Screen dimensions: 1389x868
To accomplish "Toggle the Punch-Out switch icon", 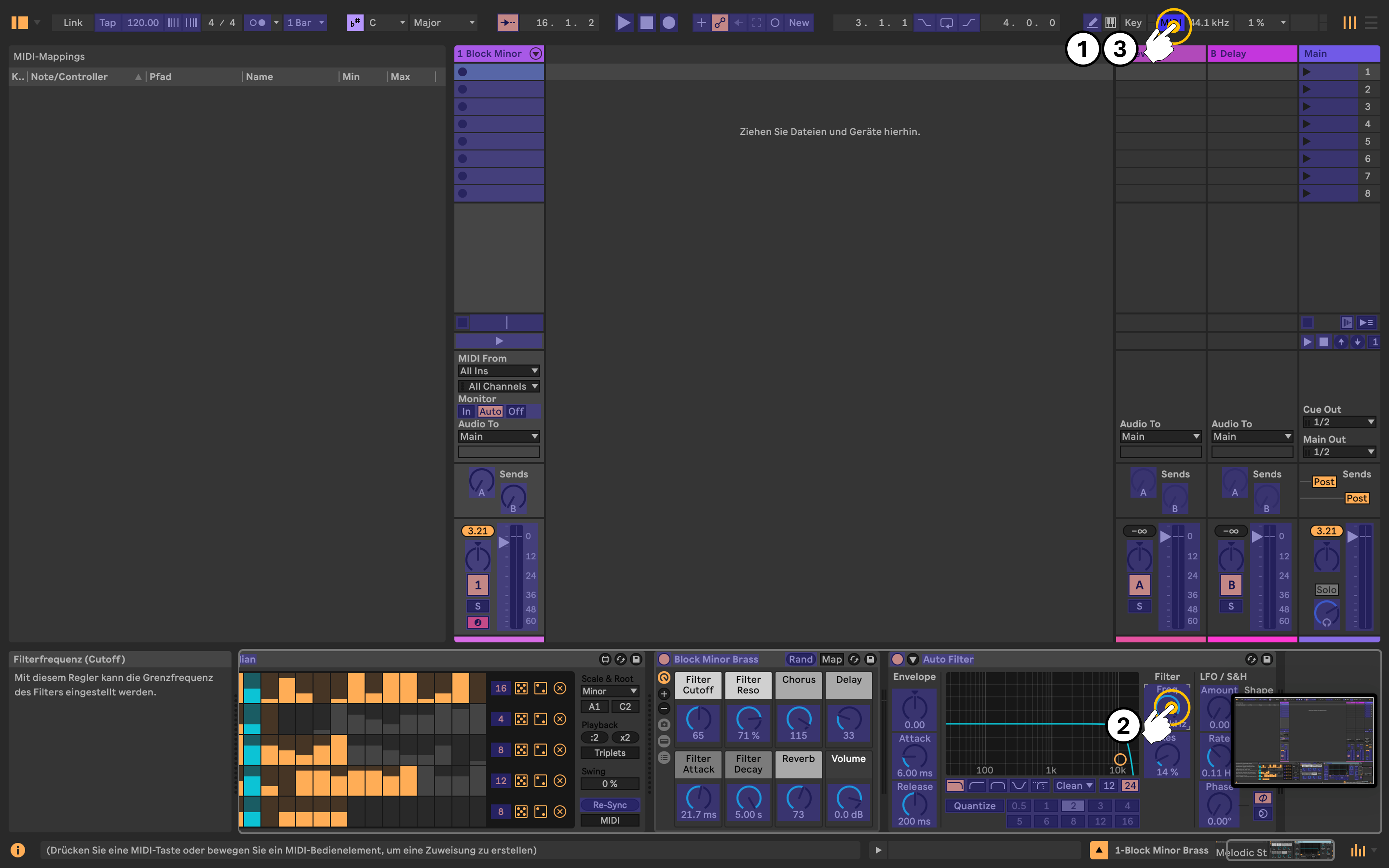I will [x=969, y=23].
